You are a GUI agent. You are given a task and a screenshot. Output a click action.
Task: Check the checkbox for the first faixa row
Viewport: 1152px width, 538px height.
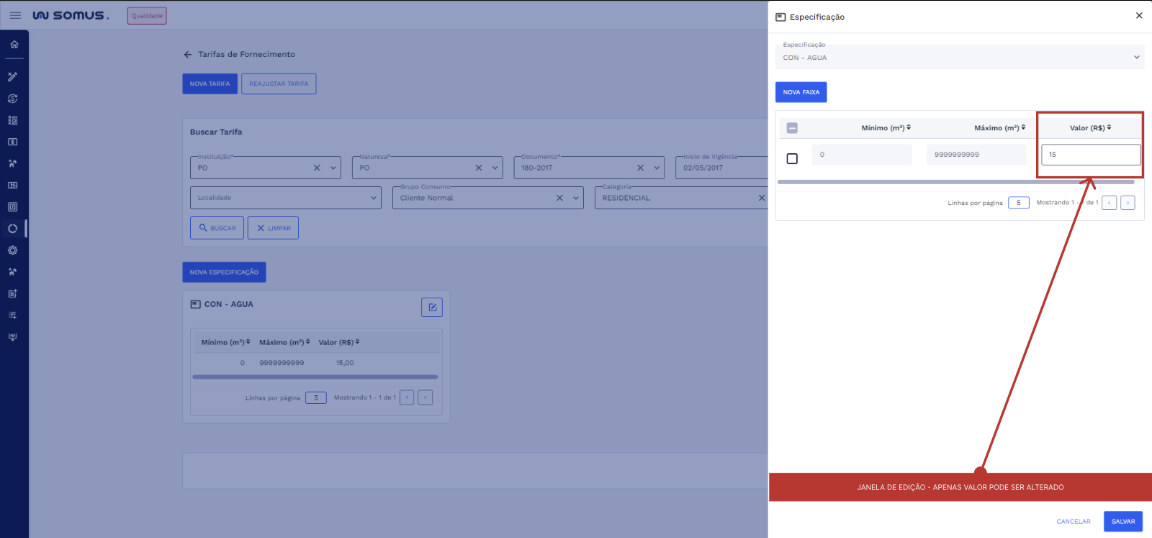[792, 158]
